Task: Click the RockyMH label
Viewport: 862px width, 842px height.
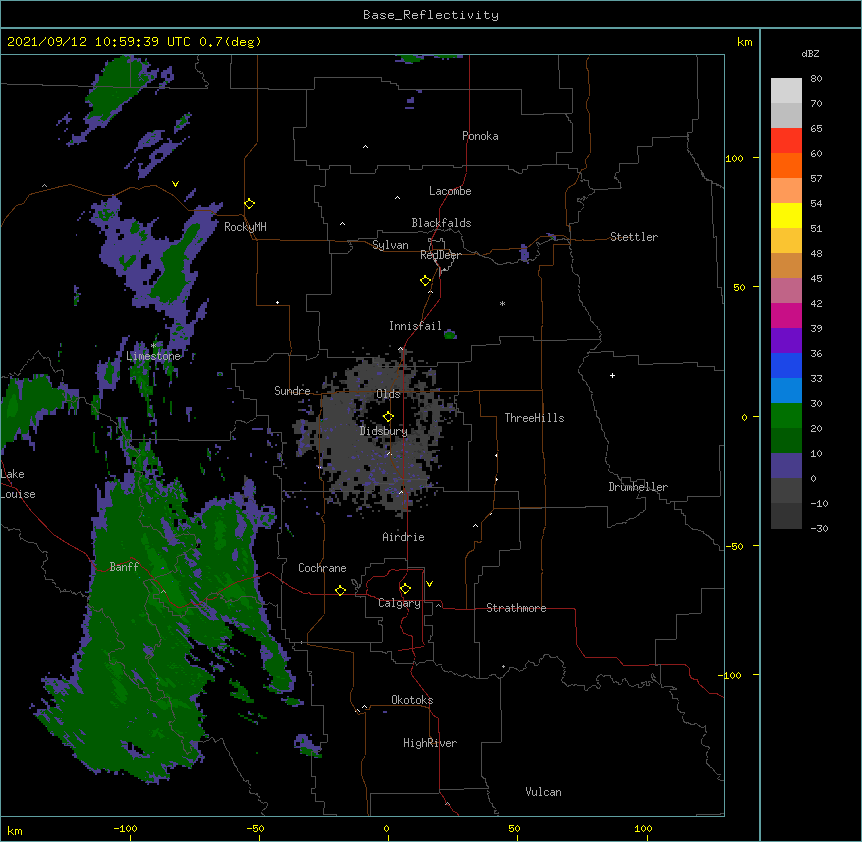Action: point(245,227)
